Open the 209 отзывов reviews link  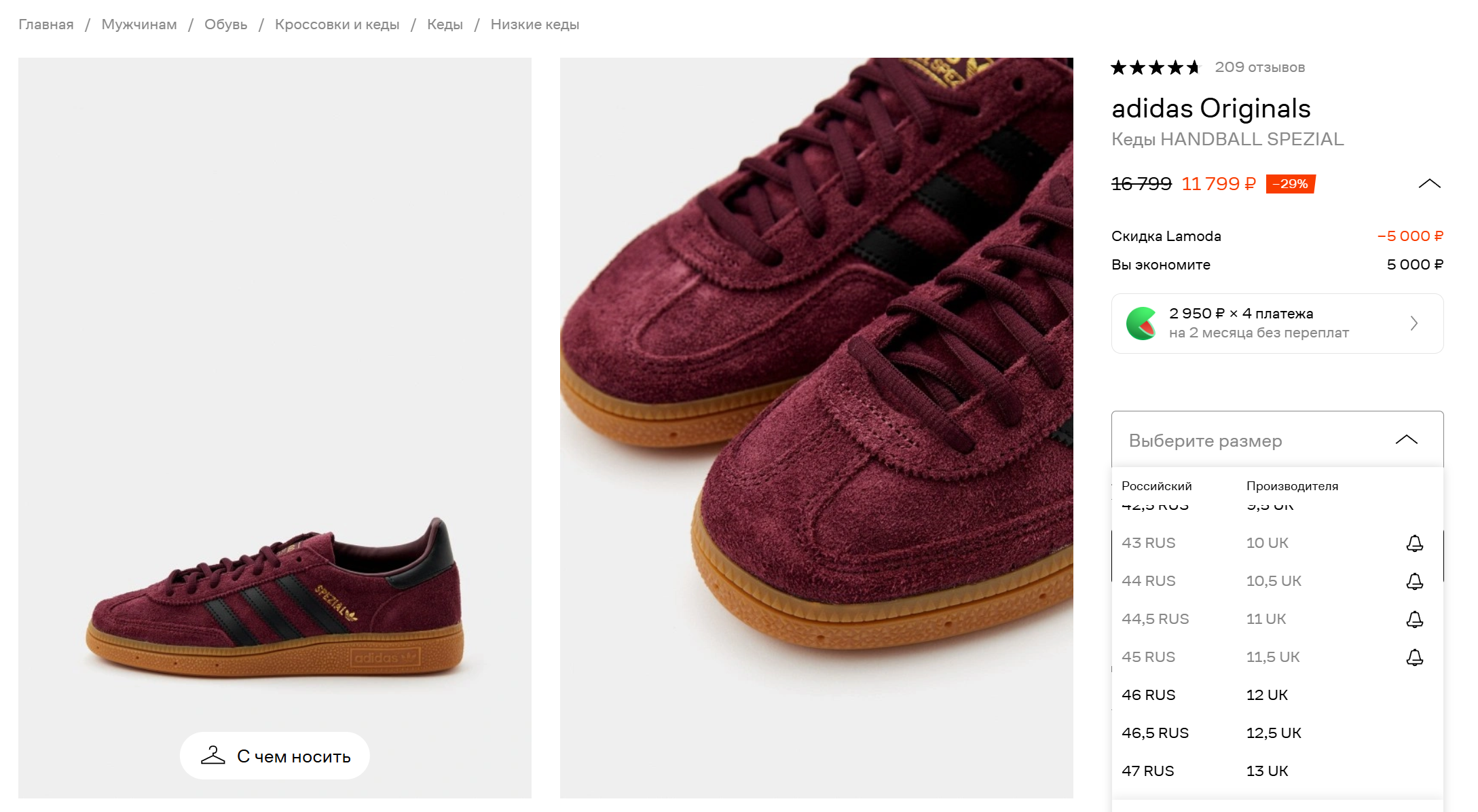coord(1259,67)
